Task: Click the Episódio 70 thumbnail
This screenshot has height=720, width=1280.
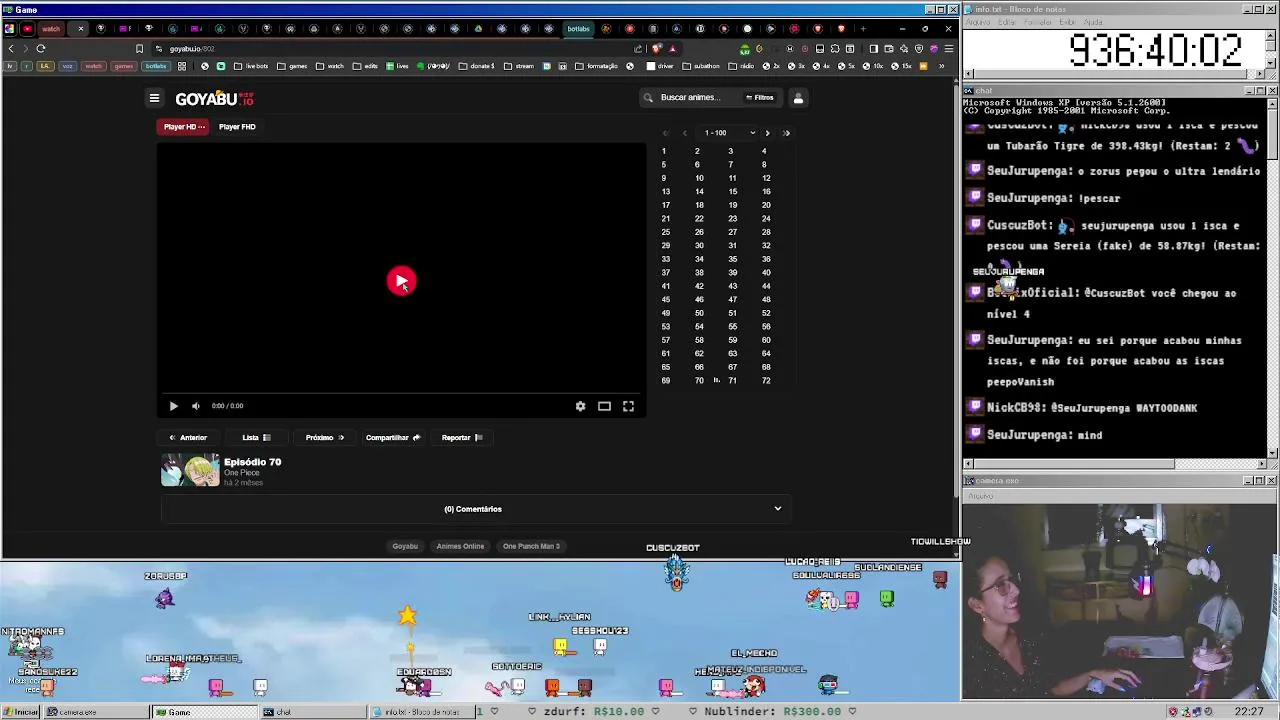Action: (190, 470)
